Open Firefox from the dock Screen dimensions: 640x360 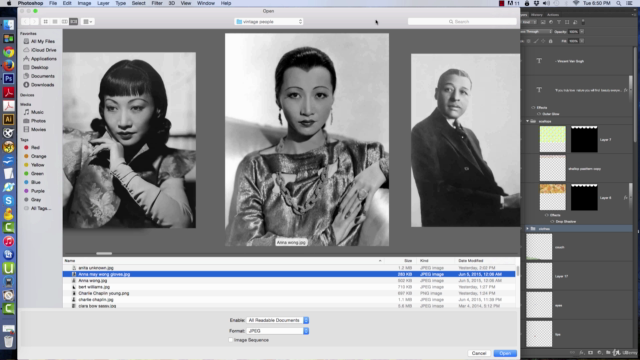(x=9, y=65)
